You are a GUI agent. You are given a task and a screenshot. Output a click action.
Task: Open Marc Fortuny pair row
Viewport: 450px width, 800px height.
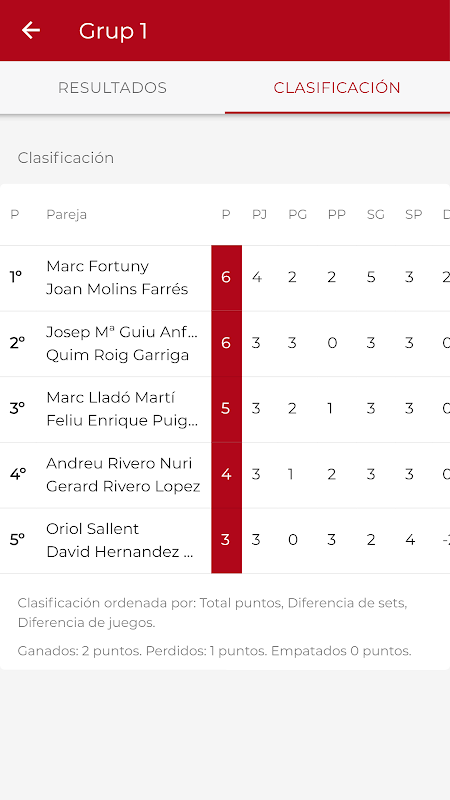click(225, 278)
